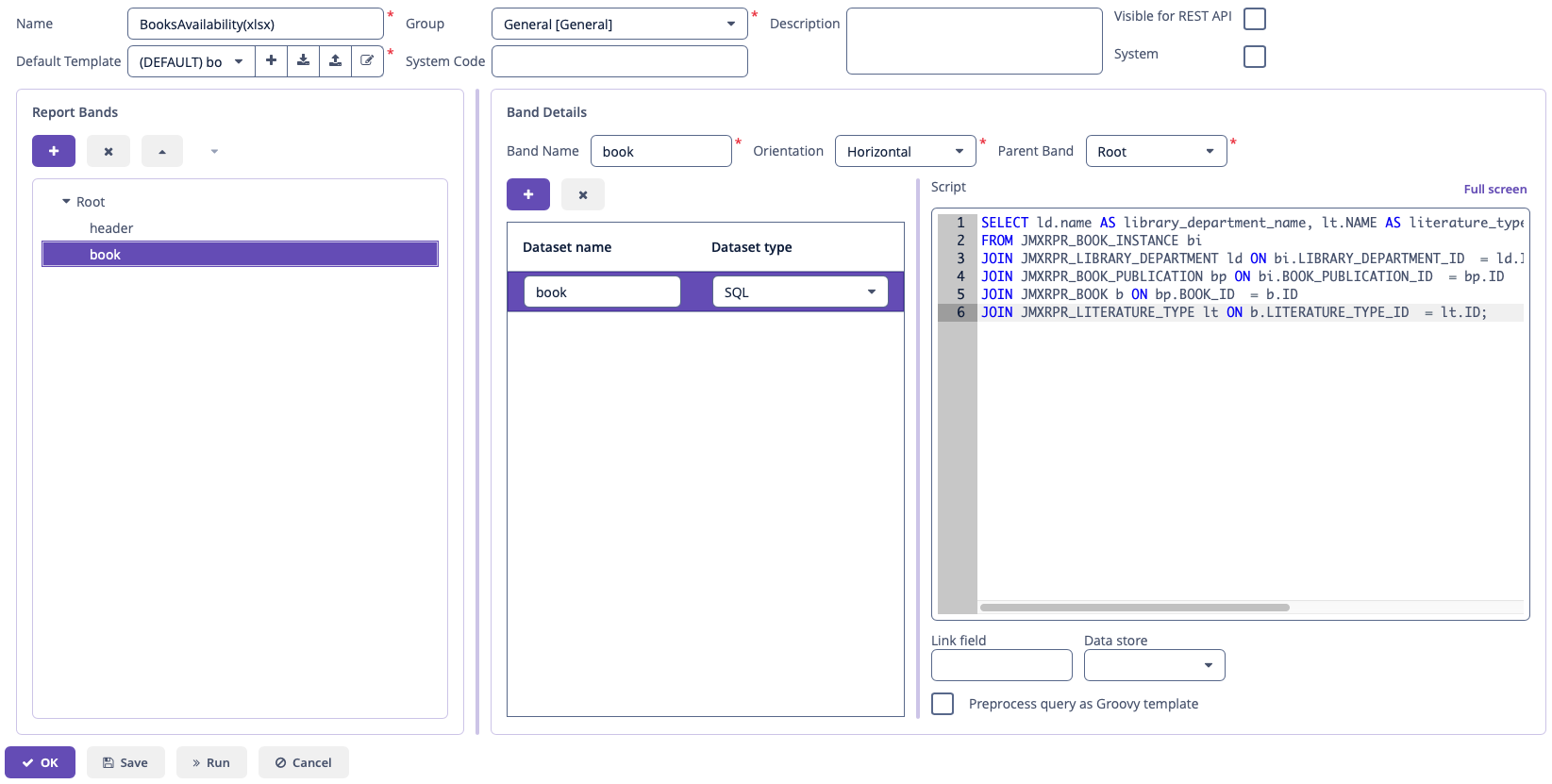
Task: Collapse the Root tree node
Action: point(66,201)
